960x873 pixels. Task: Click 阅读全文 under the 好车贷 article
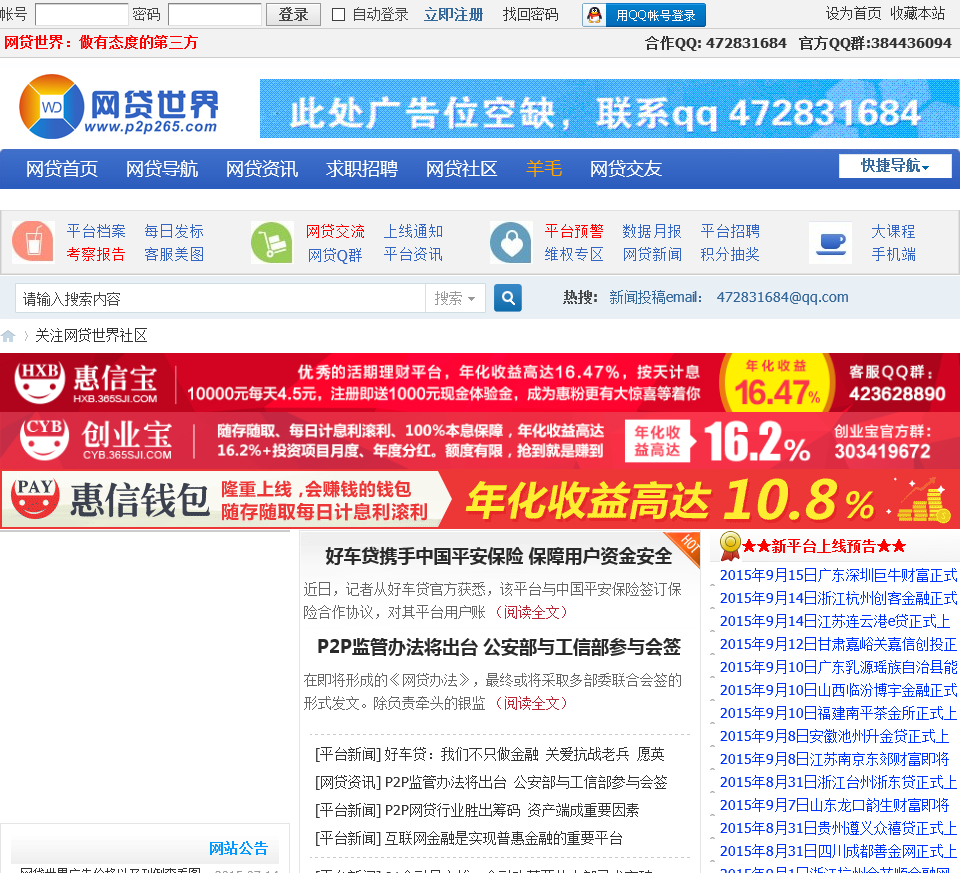coord(531,612)
